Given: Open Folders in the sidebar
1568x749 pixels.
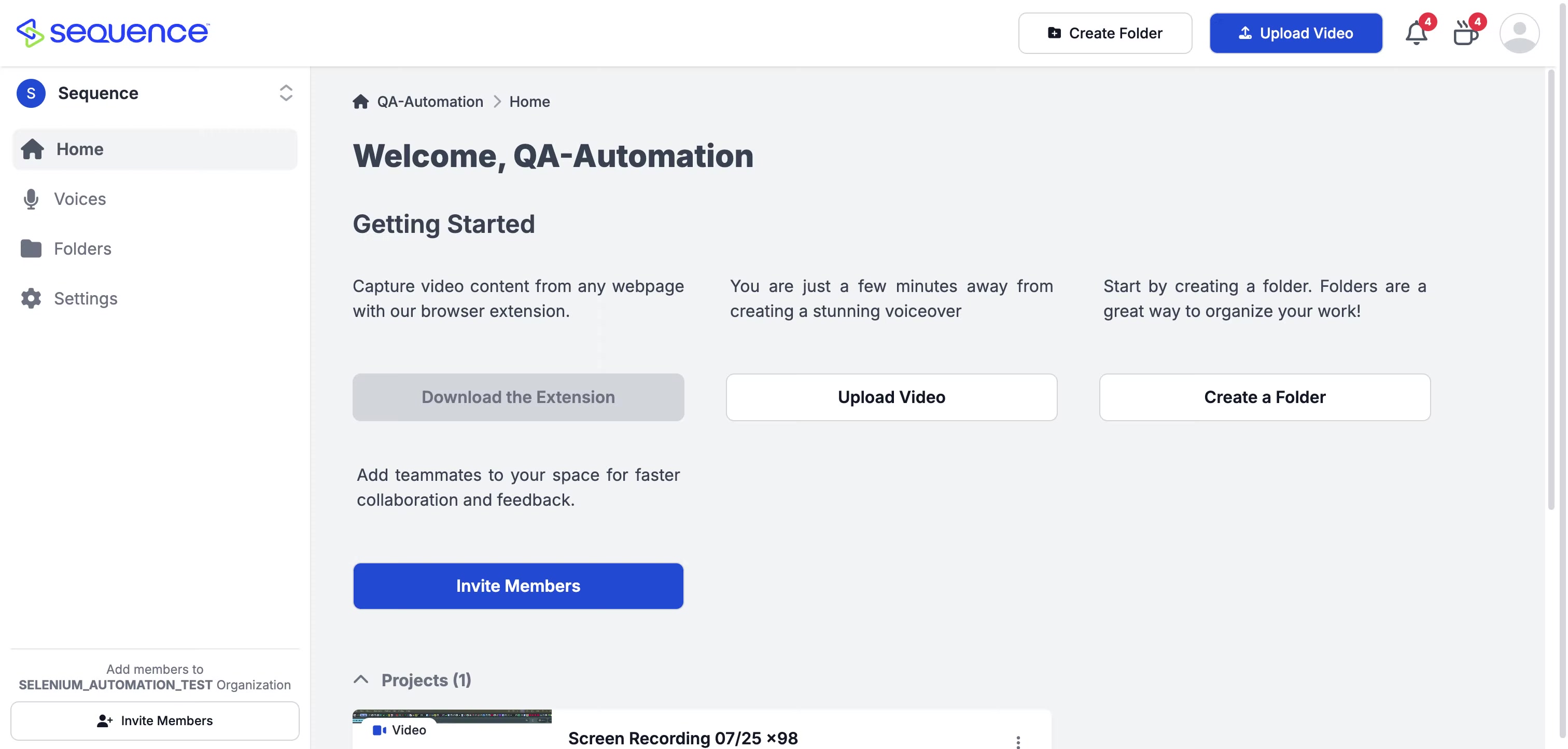Looking at the screenshot, I should (x=82, y=248).
